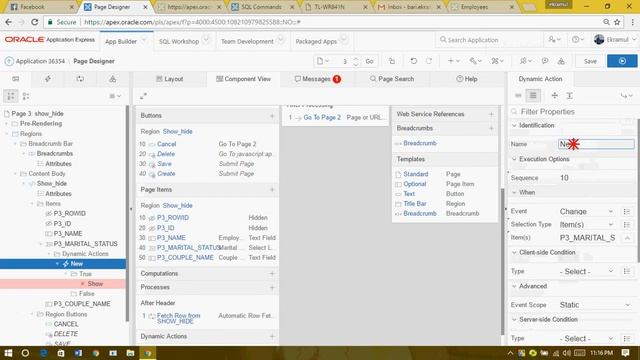Collapse the Advanced property group
640x360 pixels.
[x=514, y=286]
